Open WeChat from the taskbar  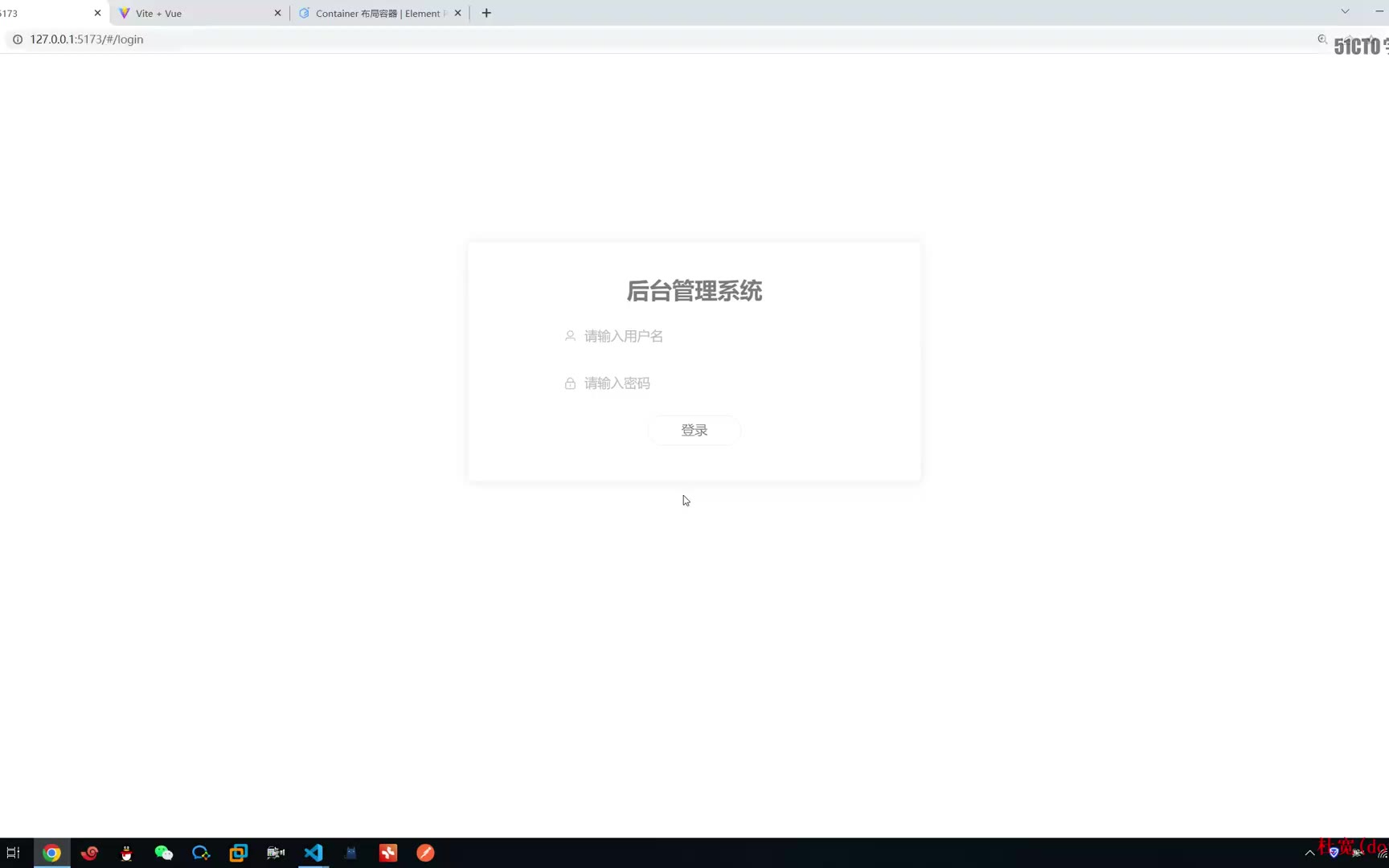164,853
